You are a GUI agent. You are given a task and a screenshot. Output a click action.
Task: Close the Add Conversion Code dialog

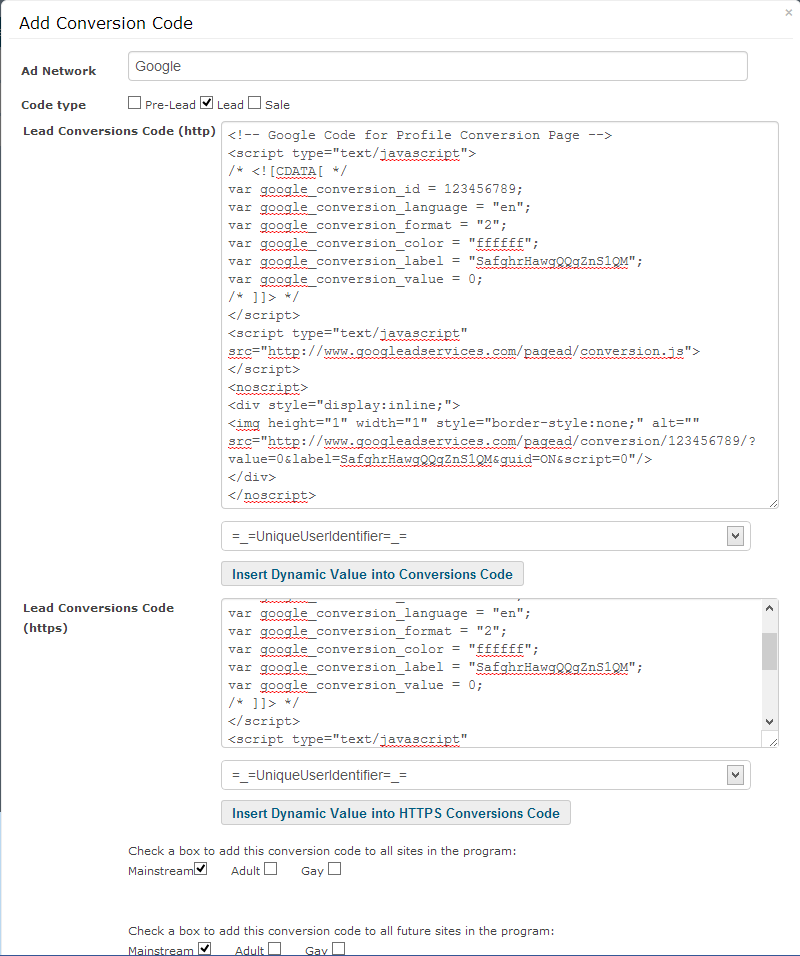(x=788, y=12)
